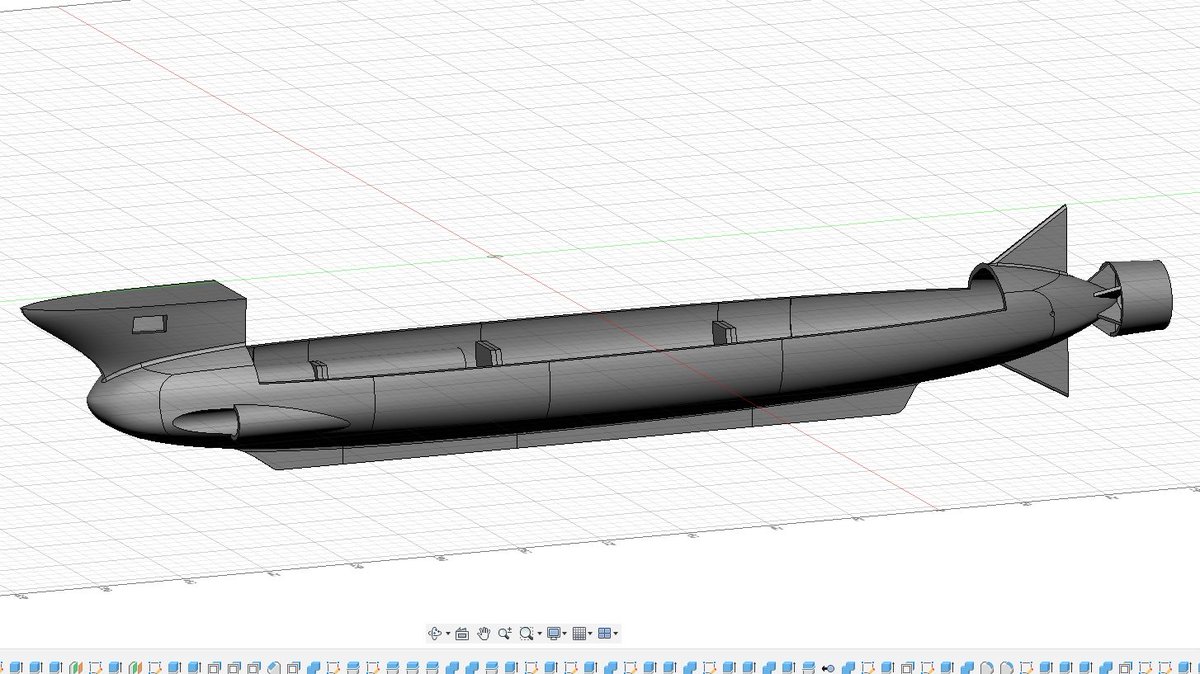
Task: Open the Orbit type dropdown arrow
Action: [x=448, y=634]
